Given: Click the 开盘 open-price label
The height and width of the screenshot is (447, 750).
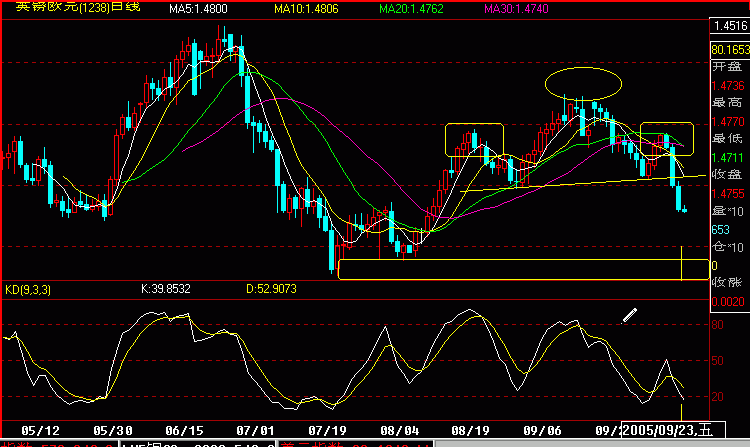Looking at the screenshot, I should [727, 66].
